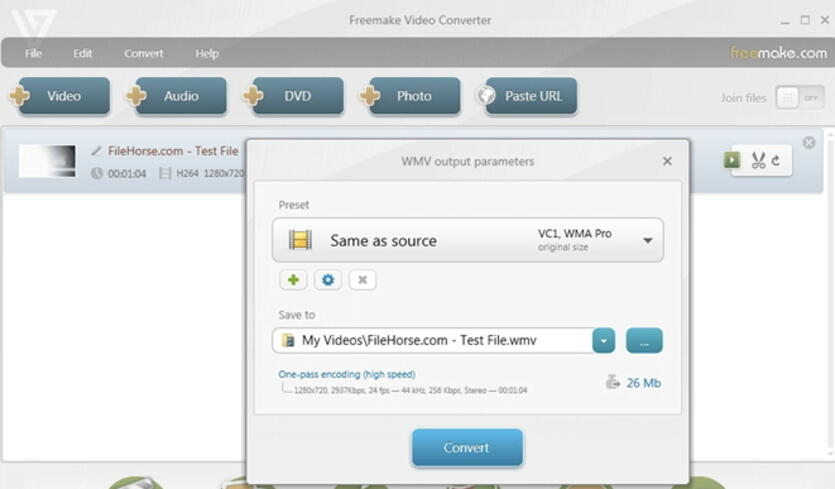The width and height of the screenshot is (835, 489).
Task: Edit preset with the blue gear icon
Action: point(328,280)
